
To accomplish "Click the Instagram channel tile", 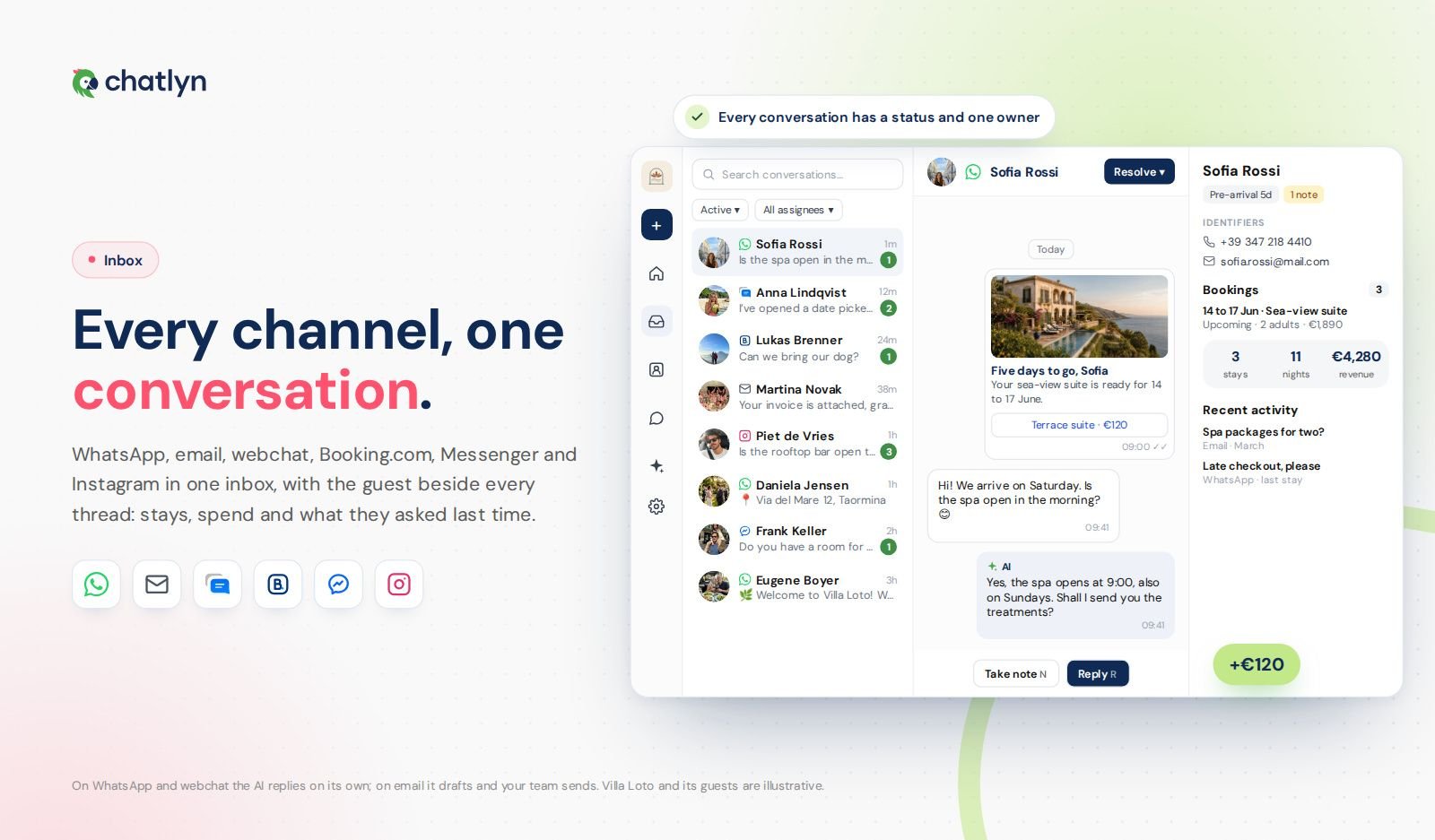I will coord(399,585).
